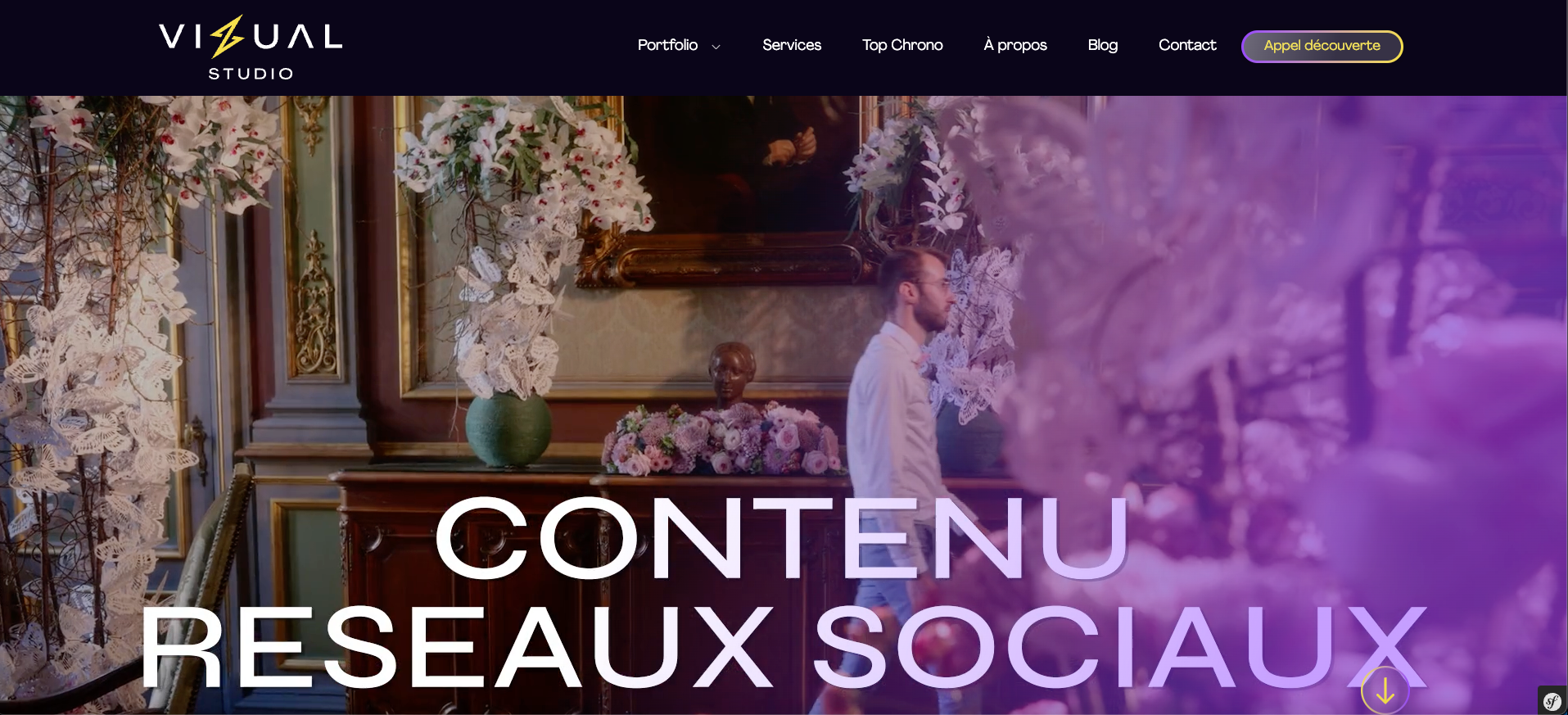Click the CONTENU hero heading
This screenshot has width=1568, height=715.
coord(783,537)
